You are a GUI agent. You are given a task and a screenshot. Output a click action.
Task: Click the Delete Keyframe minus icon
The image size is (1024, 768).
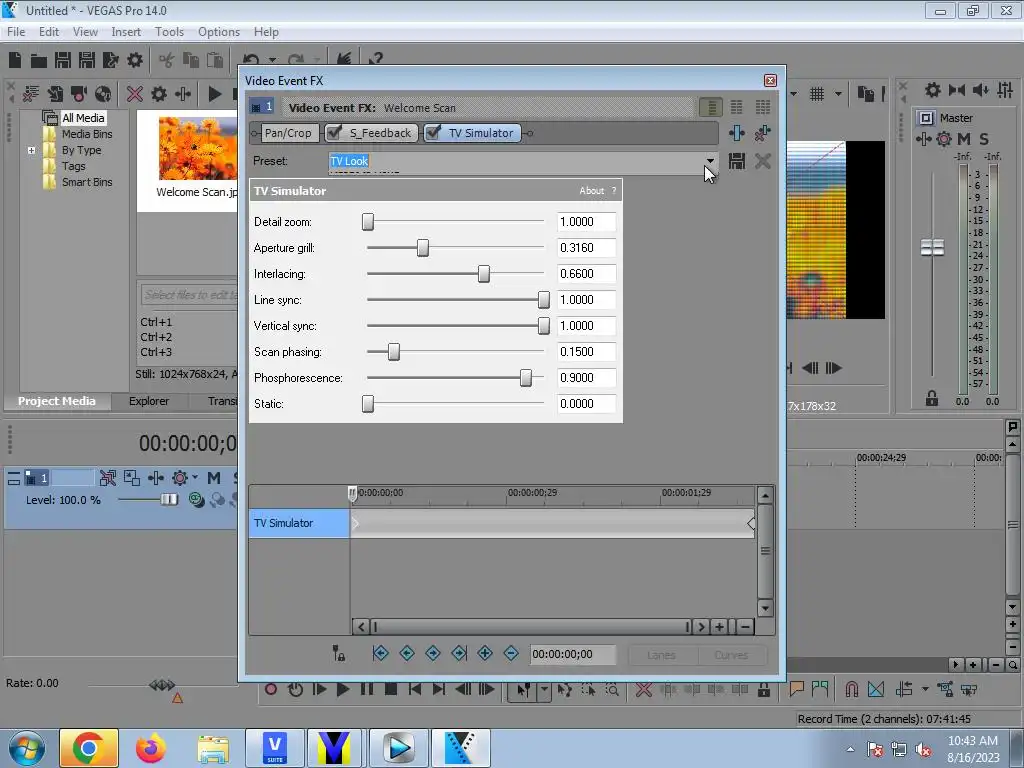(511, 653)
